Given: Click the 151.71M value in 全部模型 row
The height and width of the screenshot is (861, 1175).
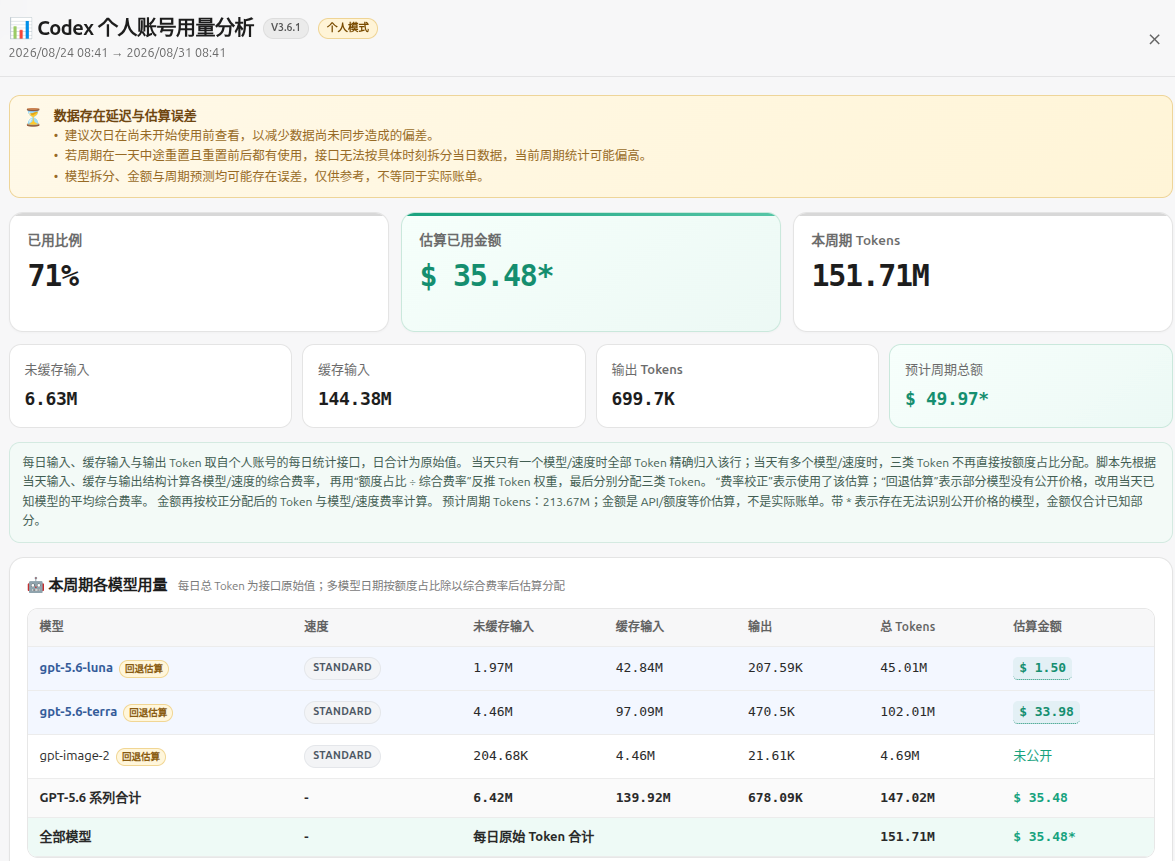Looking at the screenshot, I should (x=907, y=837).
